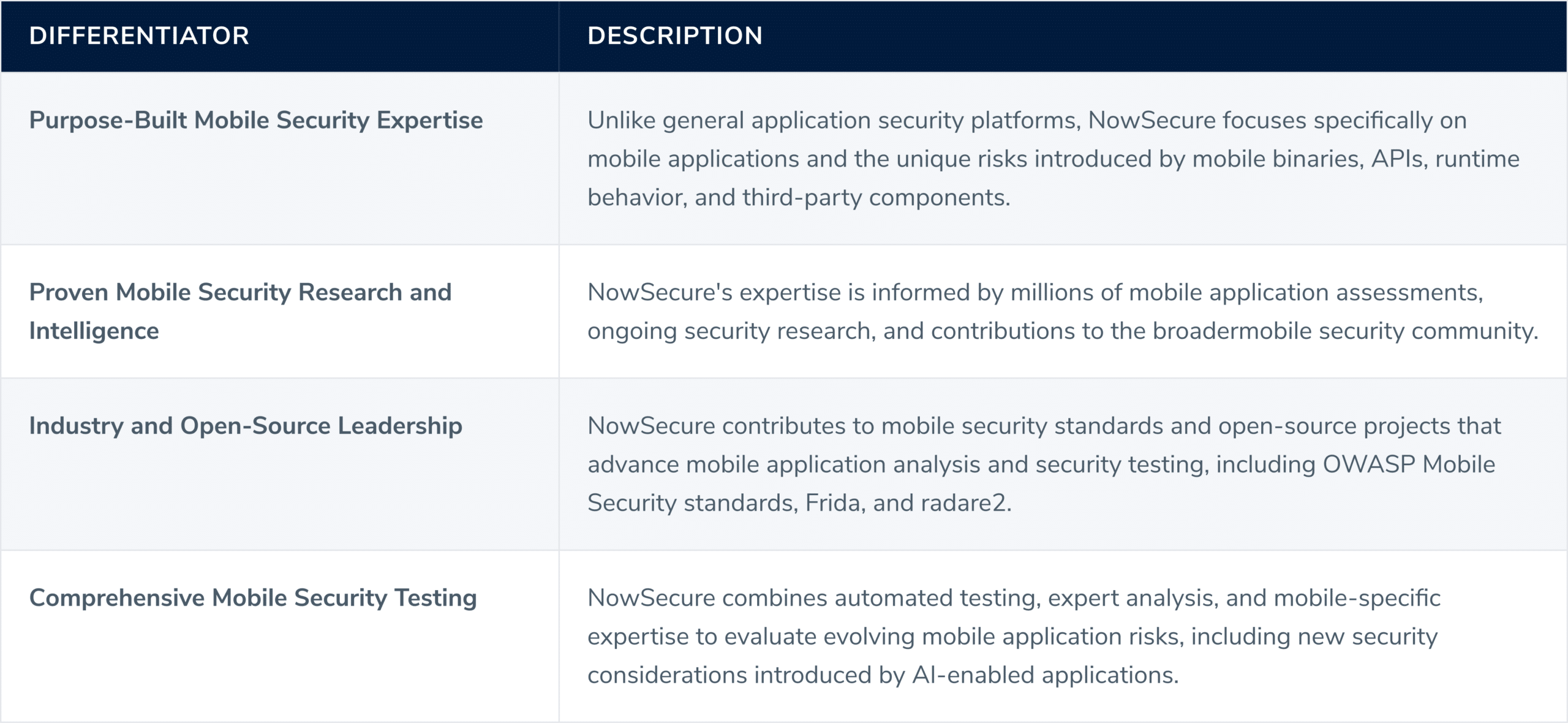Image resolution: width=1568 pixels, height=723 pixels.
Task: Click 'Frida, and radare2' text
Action: click(905, 503)
